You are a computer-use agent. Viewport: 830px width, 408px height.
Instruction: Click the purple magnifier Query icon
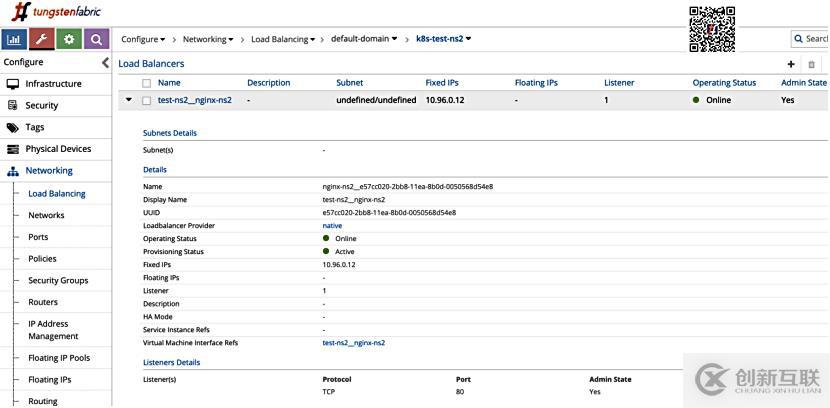(96, 39)
